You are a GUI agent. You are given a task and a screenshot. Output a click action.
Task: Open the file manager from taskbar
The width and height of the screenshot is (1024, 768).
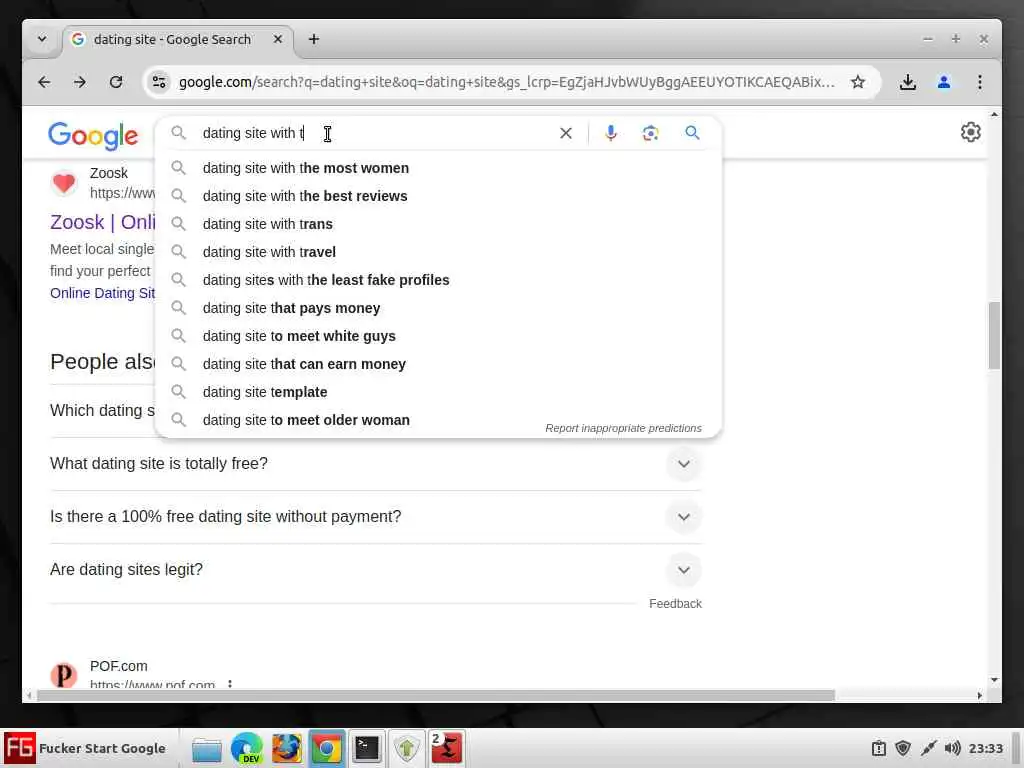click(x=207, y=748)
